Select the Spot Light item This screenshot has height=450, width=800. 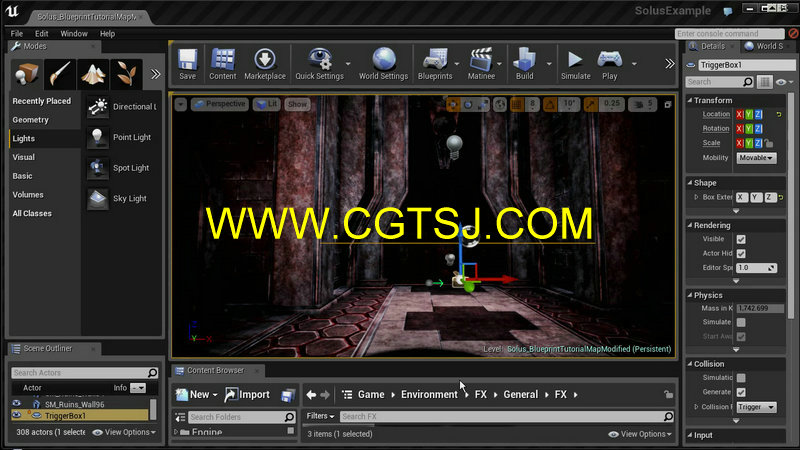(x=122, y=168)
